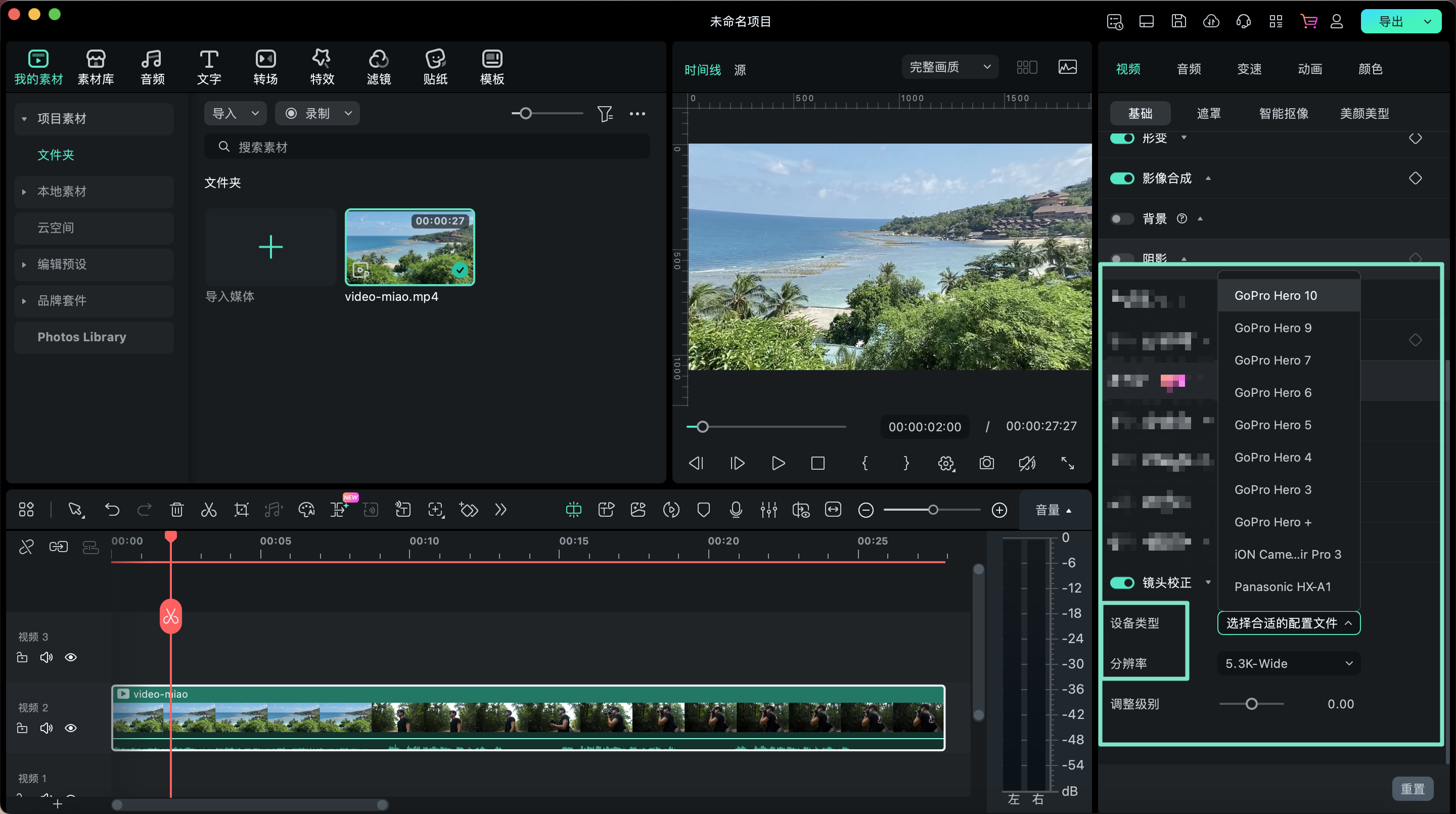The height and width of the screenshot is (814, 1456).
Task: Open the shopping cart icon in title bar
Action: pos(1308,21)
